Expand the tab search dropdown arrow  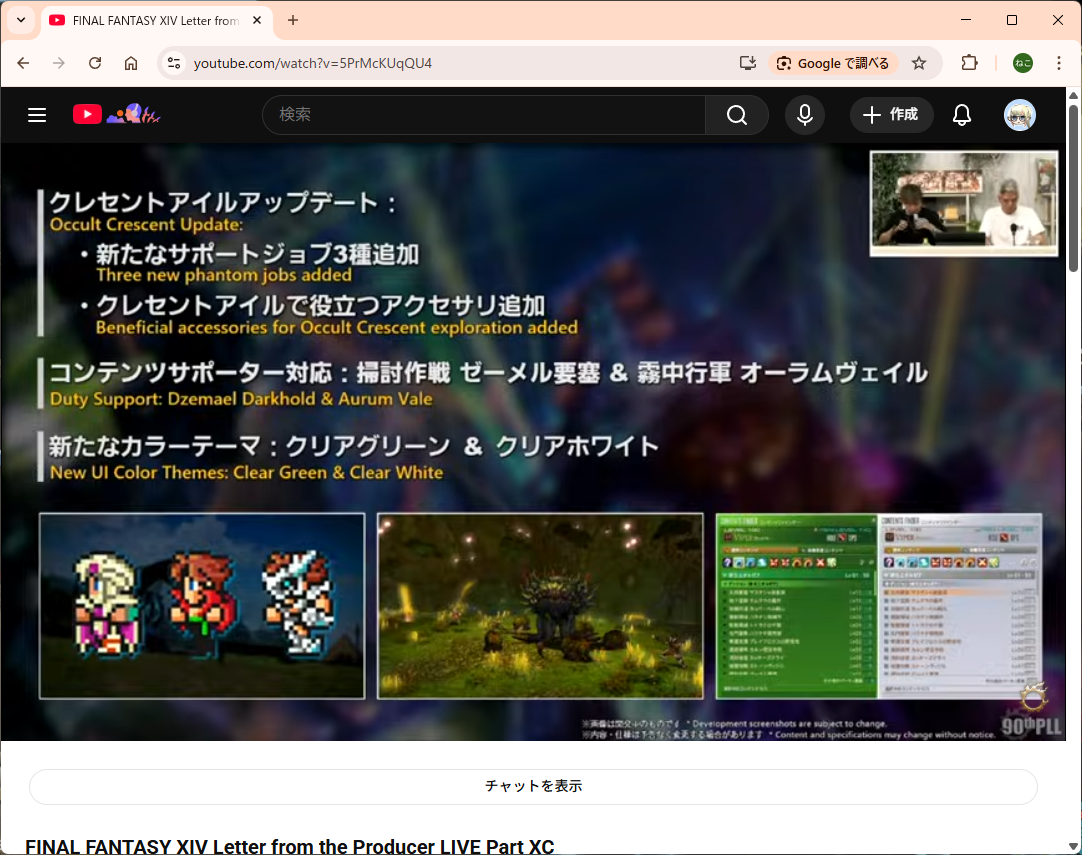pyautogui.click(x=20, y=20)
